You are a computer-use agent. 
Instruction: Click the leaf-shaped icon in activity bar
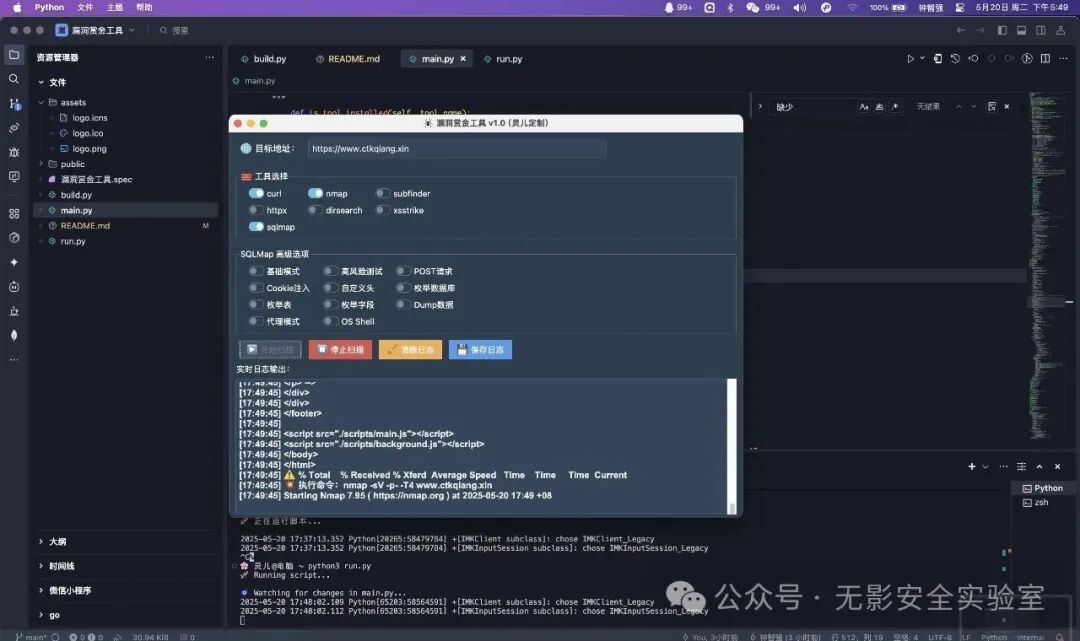14,335
